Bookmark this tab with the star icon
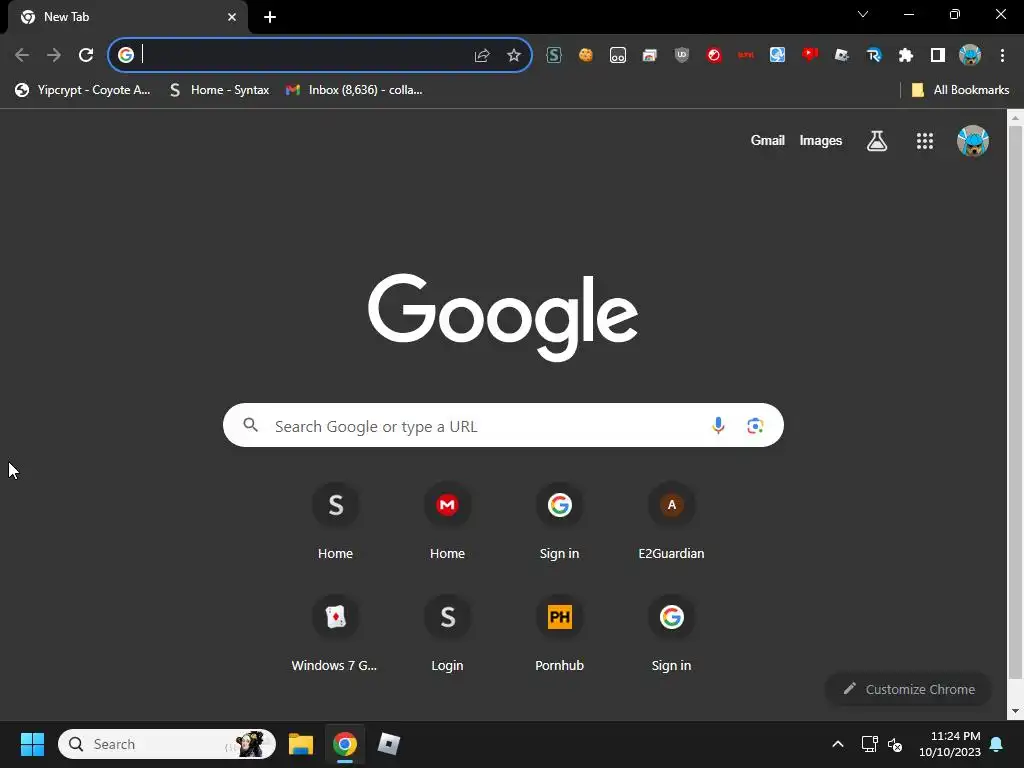This screenshot has height=768, width=1024. coord(514,56)
